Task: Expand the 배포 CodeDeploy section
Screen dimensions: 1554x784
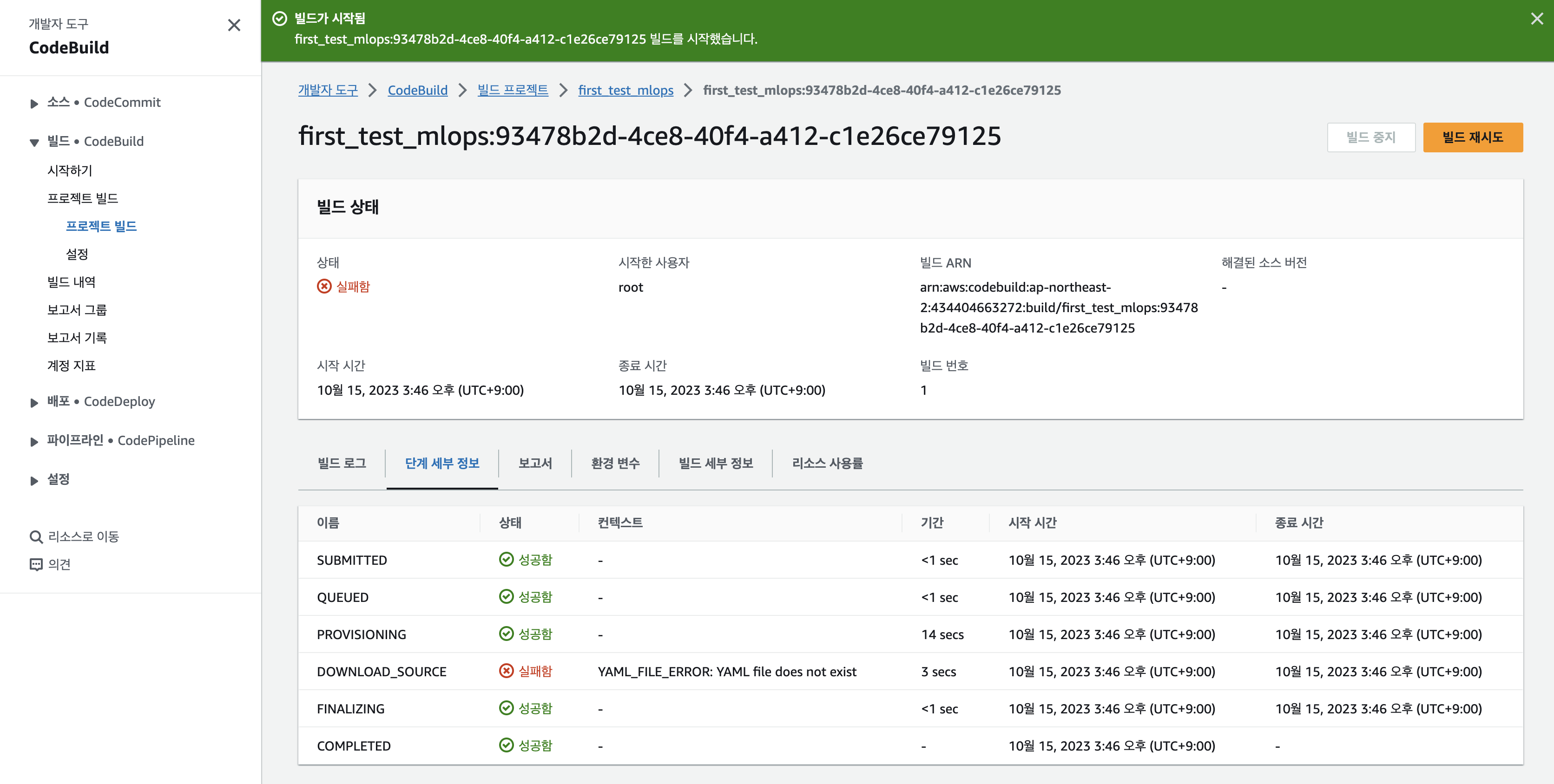Action: pyautogui.click(x=34, y=403)
